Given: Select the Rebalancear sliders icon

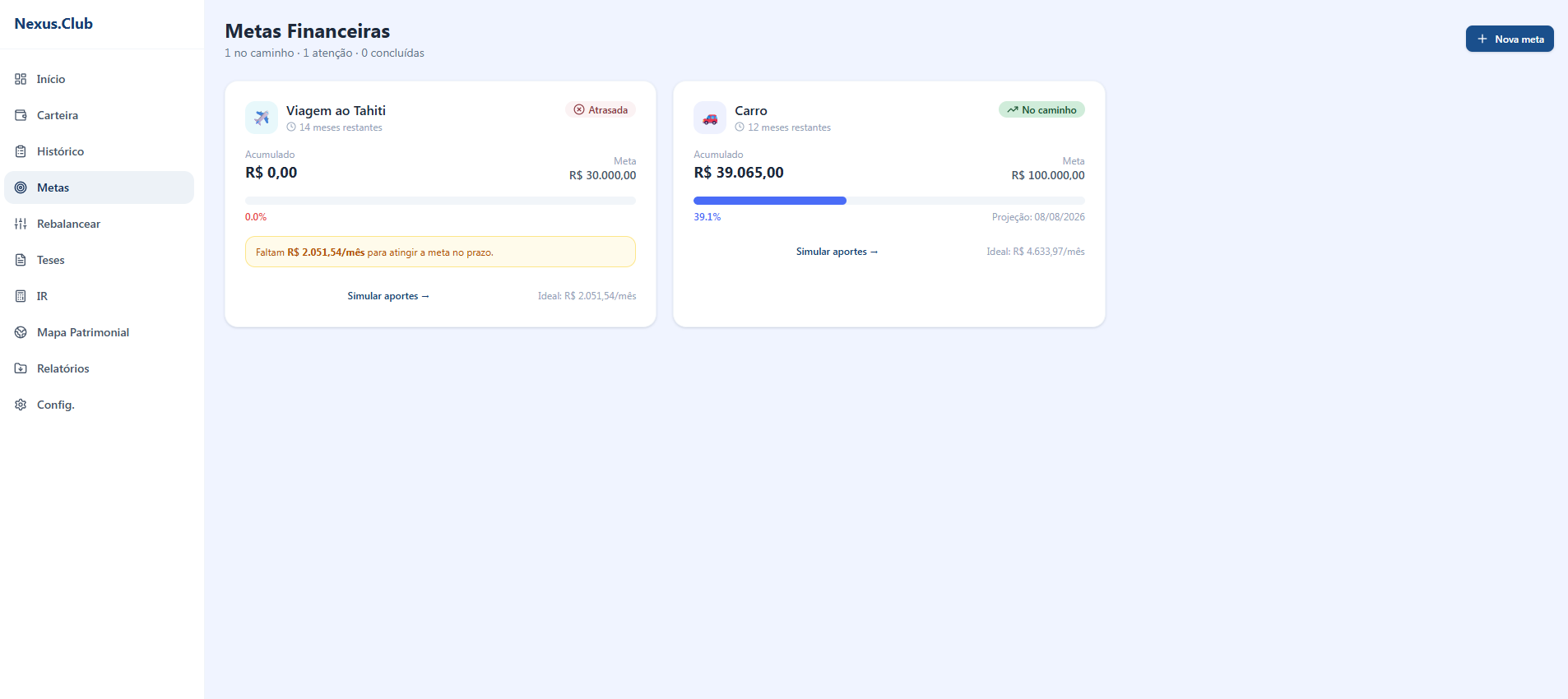Looking at the screenshot, I should point(21,224).
